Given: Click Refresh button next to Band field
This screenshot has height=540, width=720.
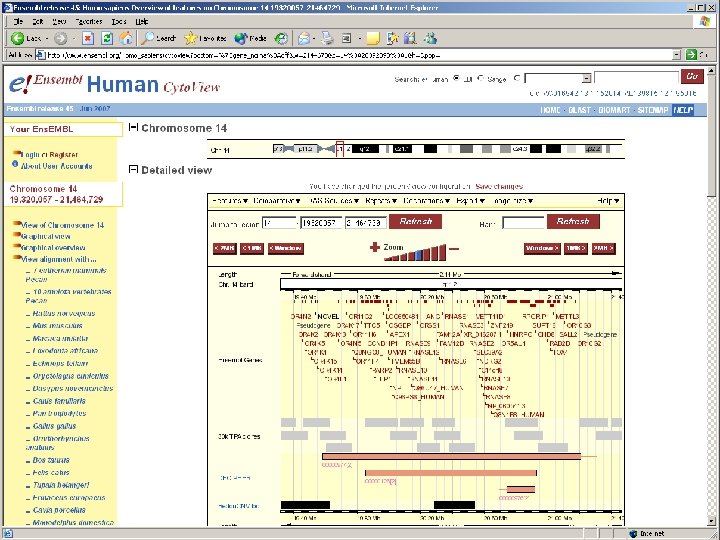Looking at the screenshot, I should click(x=573, y=221).
